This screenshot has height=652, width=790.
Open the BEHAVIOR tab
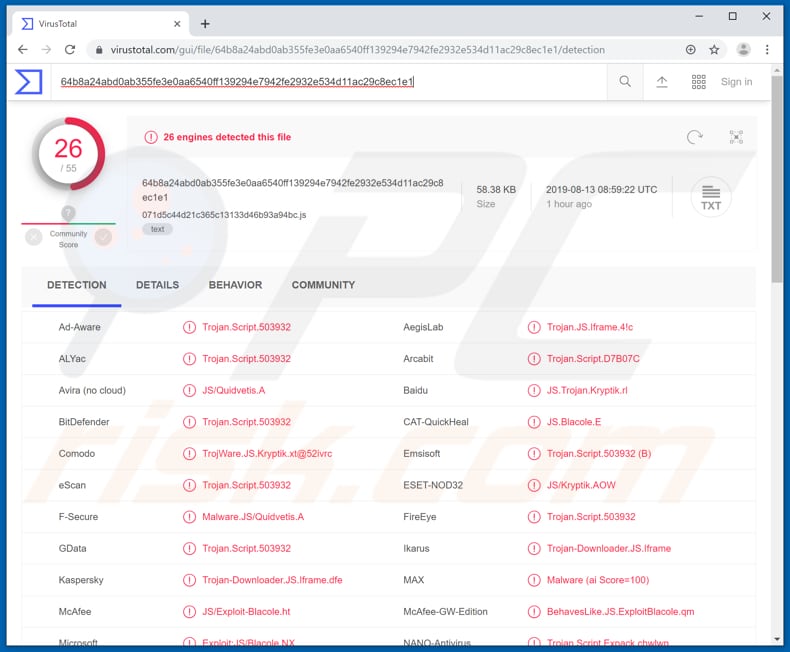235,285
